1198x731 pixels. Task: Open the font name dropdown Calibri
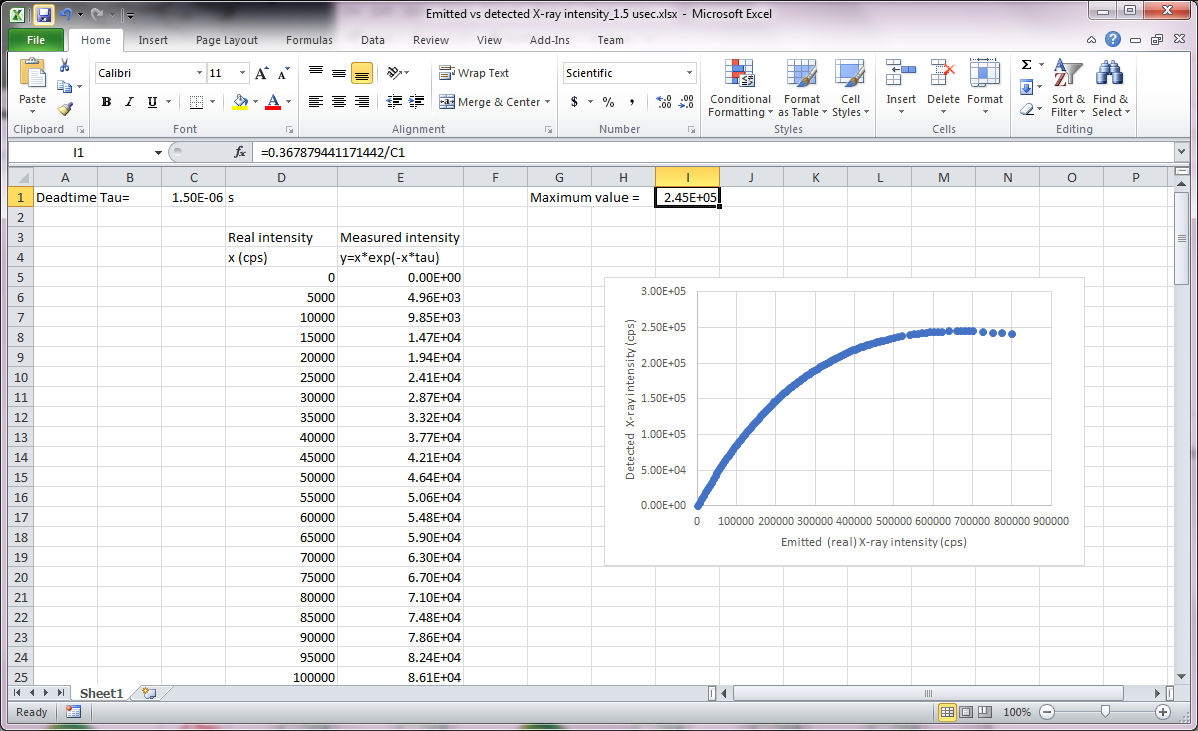tap(199, 73)
